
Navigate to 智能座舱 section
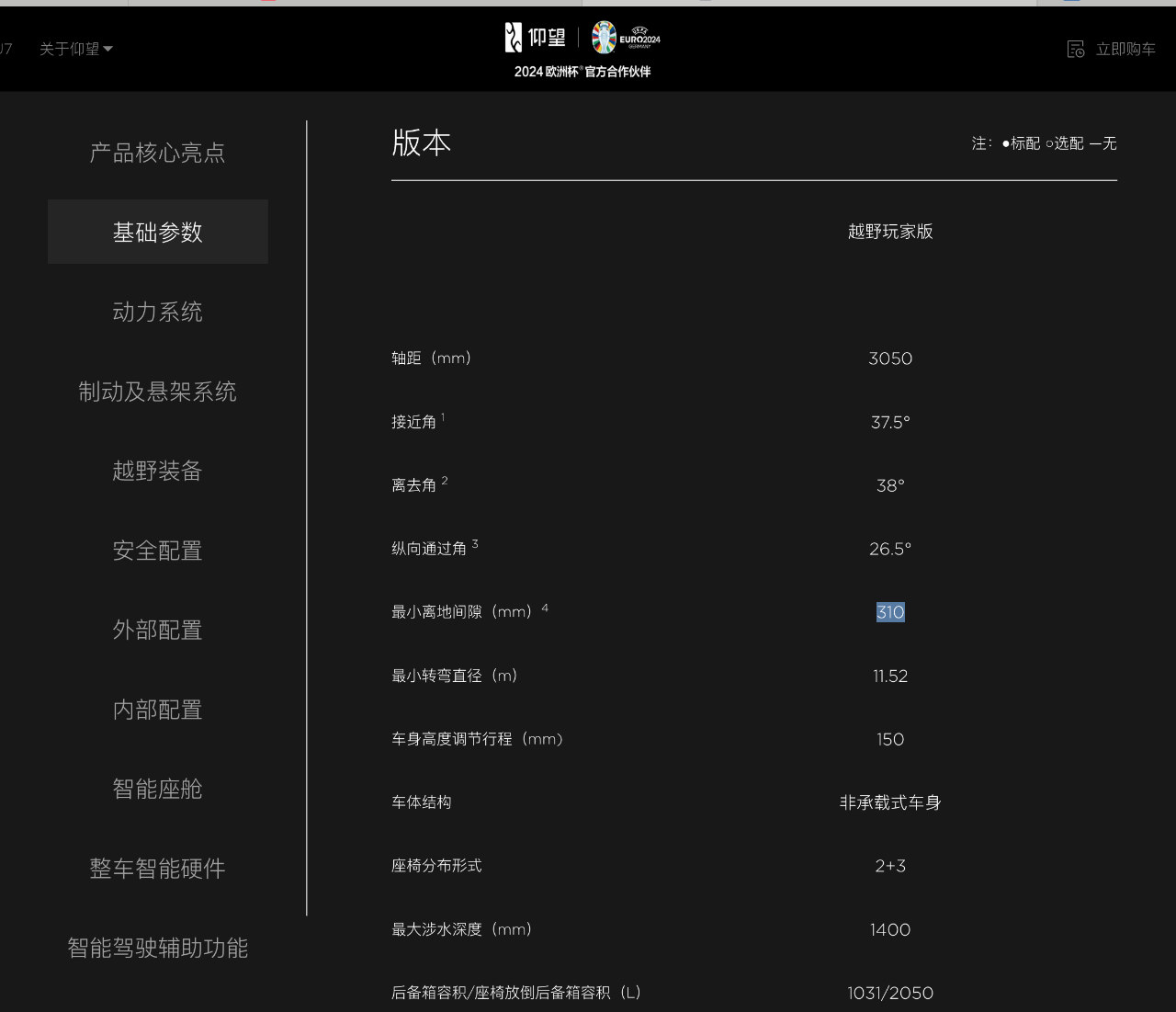point(157,790)
